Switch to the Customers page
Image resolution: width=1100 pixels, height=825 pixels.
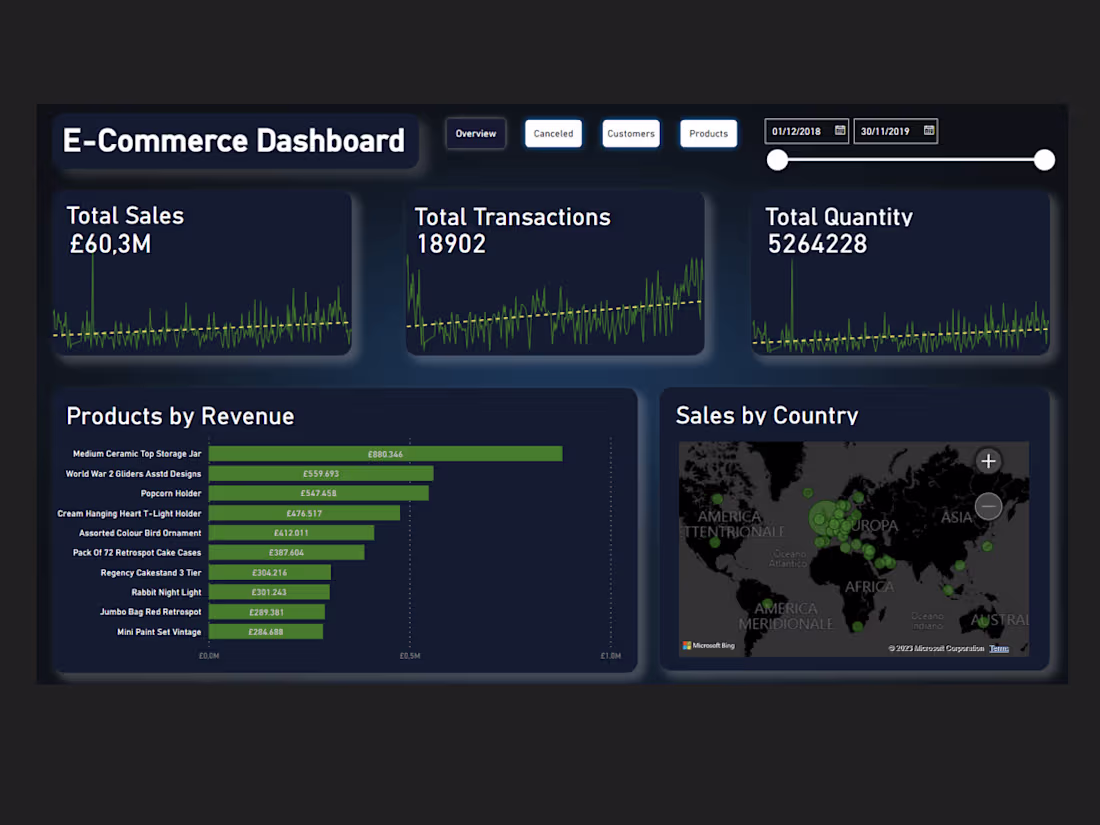pyautogui.click(x=631, y=133)
